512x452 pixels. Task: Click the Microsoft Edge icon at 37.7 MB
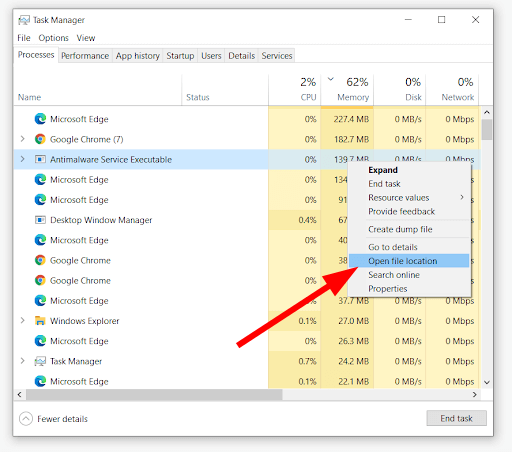40,301
